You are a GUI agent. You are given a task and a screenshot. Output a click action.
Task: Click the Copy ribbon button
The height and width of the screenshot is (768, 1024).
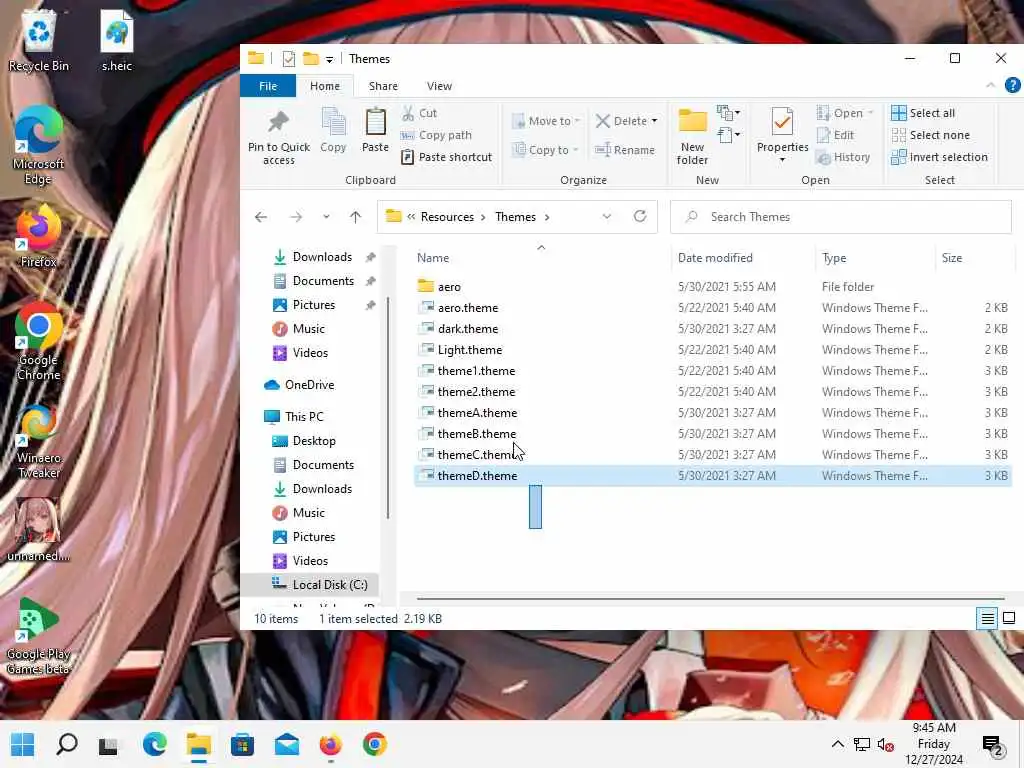click(333, 131)
